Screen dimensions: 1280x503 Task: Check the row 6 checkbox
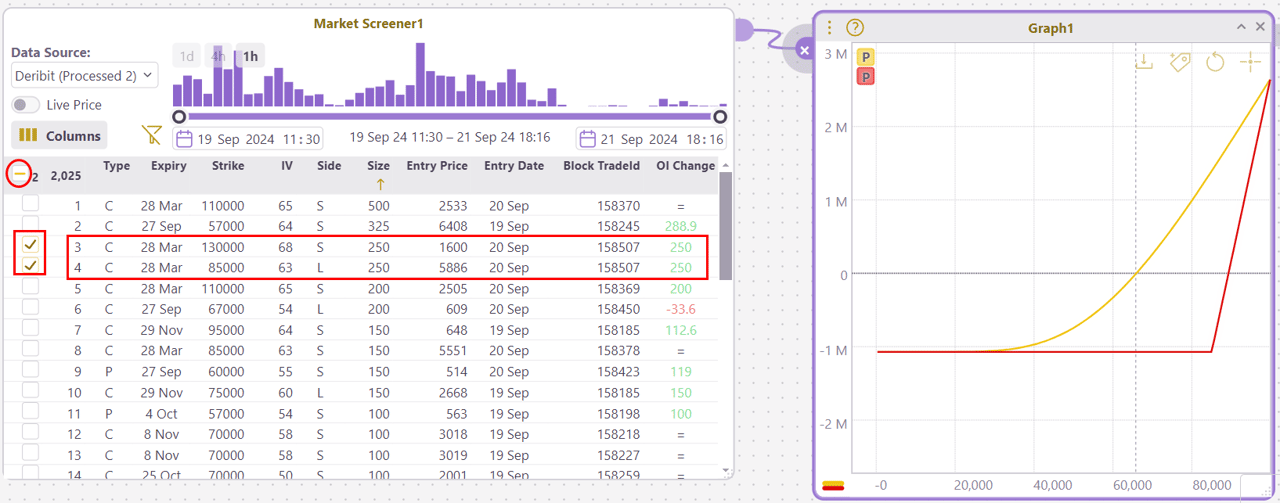[x=30, y=308]
